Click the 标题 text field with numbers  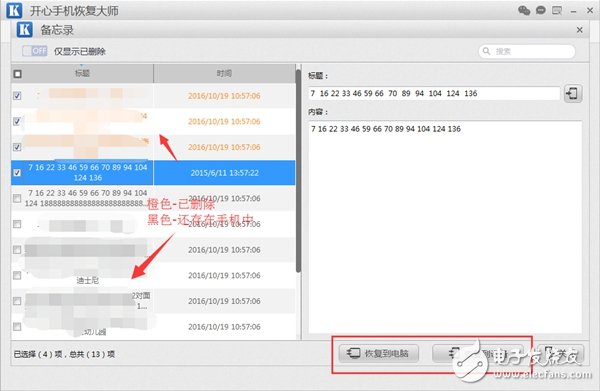[x=434, y=93]
